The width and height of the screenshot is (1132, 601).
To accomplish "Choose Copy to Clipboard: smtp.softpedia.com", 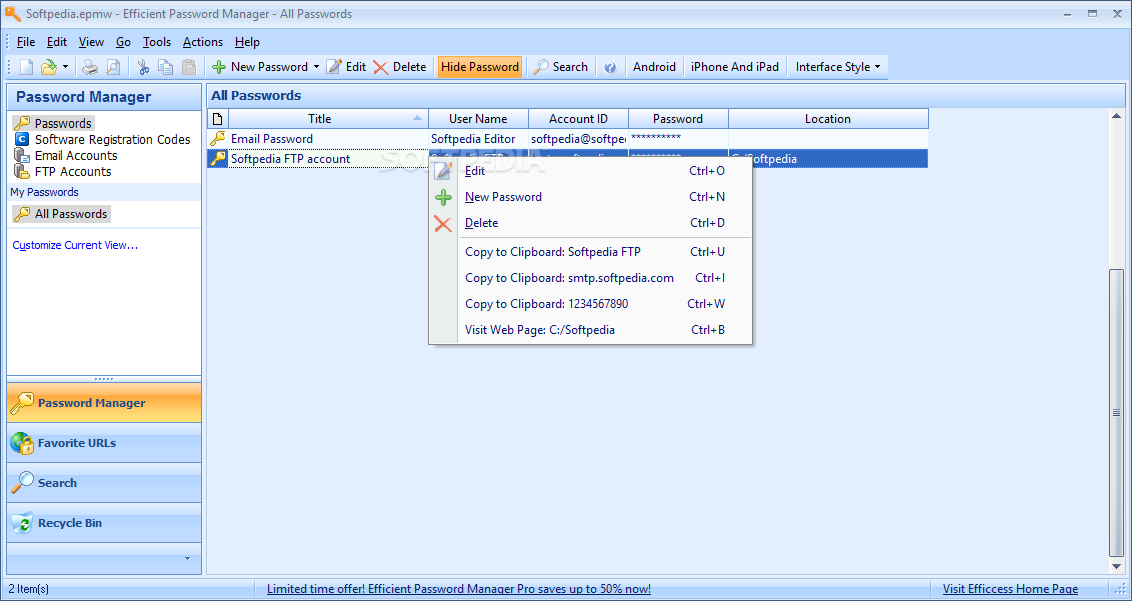I will (x=591, y=278).
